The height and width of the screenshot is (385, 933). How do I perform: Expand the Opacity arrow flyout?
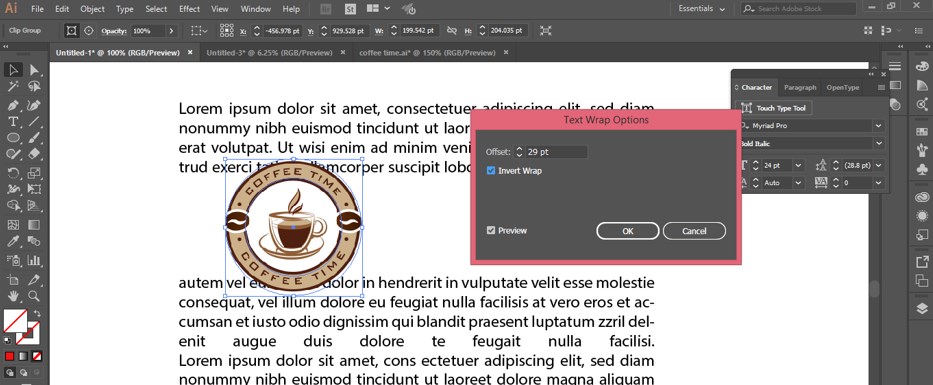[x=171, y=30]
